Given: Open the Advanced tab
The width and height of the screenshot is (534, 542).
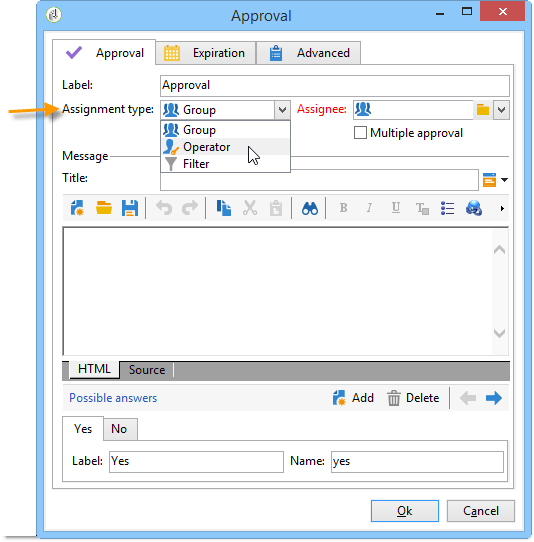Looking at the screenshot, I should pyautogui.click(x=309, y=53).
